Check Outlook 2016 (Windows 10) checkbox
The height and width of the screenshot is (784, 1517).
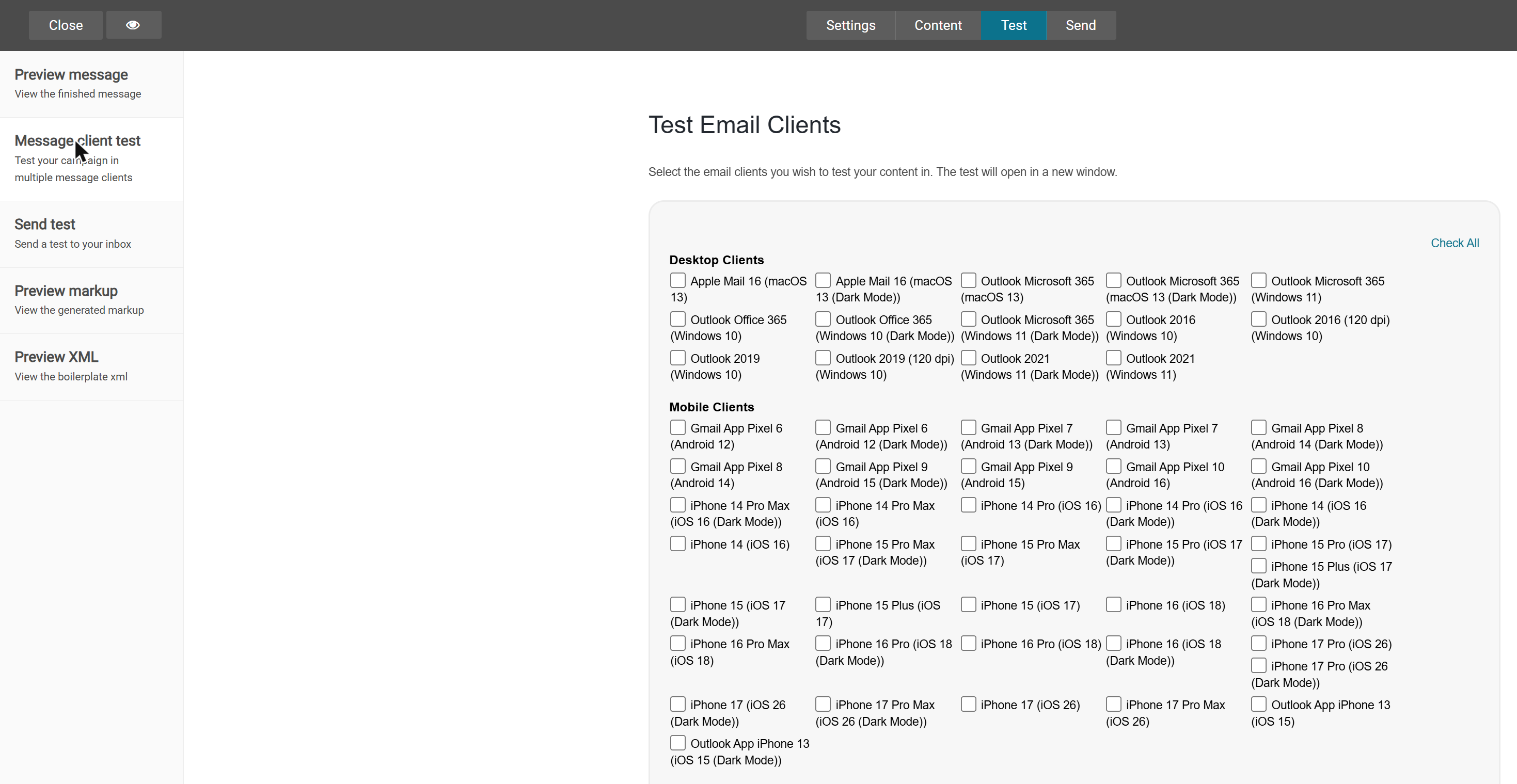coord(1114,319)
